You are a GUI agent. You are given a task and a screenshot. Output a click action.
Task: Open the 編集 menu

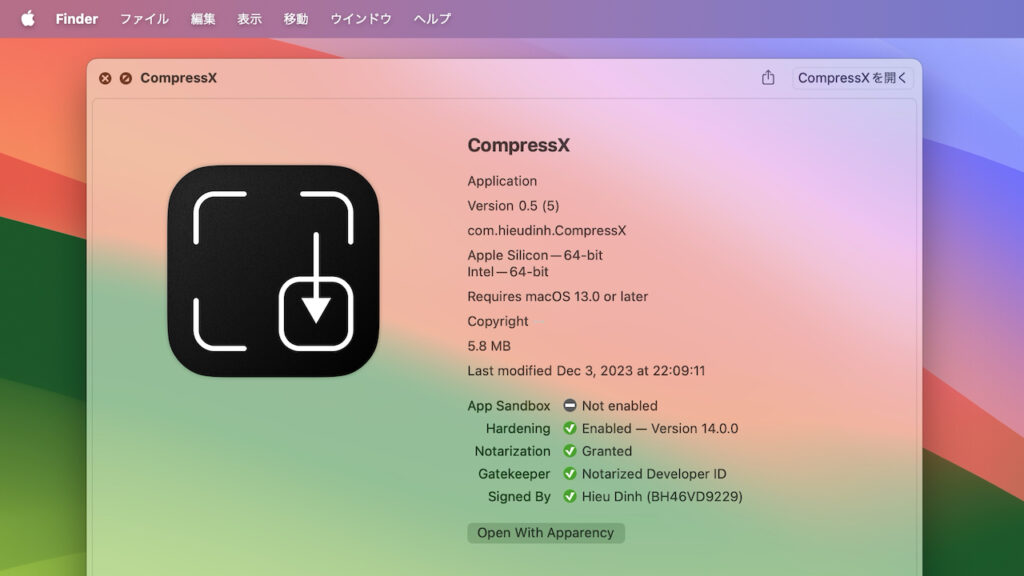203,19
